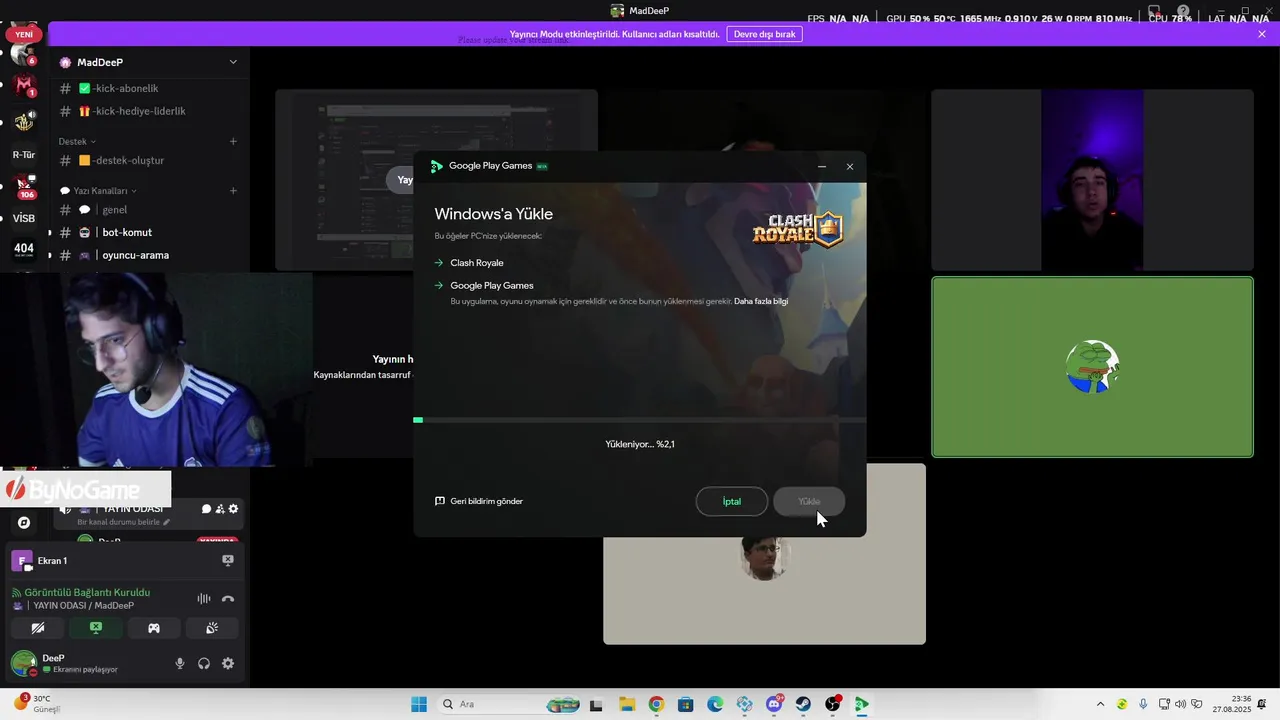Select the server icon with 106 badge
1280x720 pixels.
click(24, 186)
